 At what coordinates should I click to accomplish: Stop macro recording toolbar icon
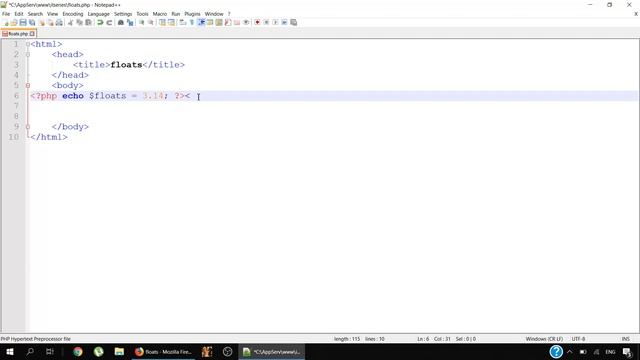coord(266,22)
